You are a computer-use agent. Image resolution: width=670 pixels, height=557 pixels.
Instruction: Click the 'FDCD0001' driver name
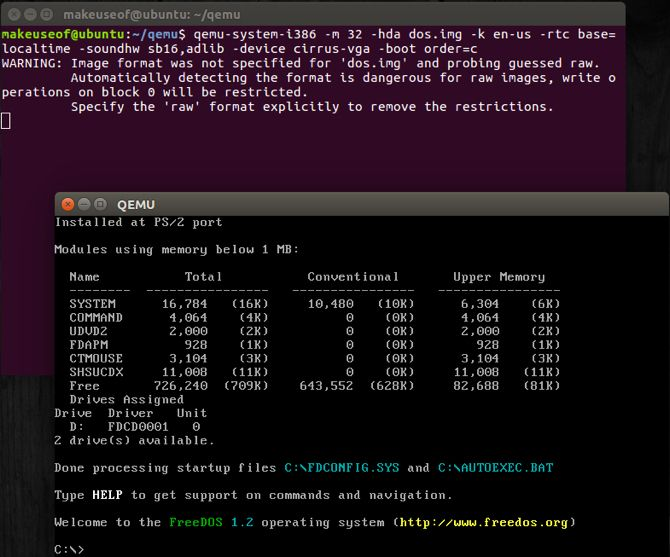click(x=138, y=427)
